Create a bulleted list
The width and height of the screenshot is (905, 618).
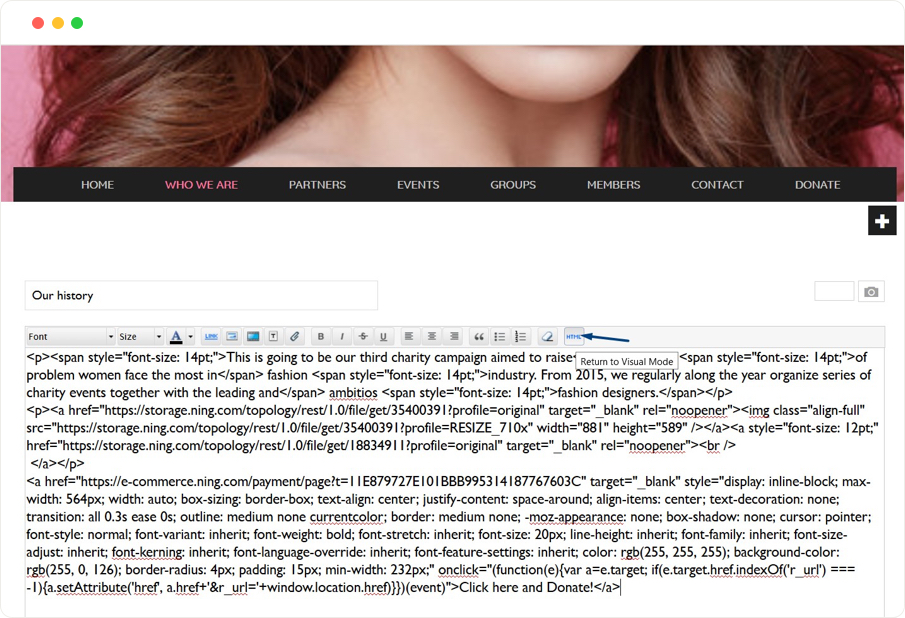point(500,336)
